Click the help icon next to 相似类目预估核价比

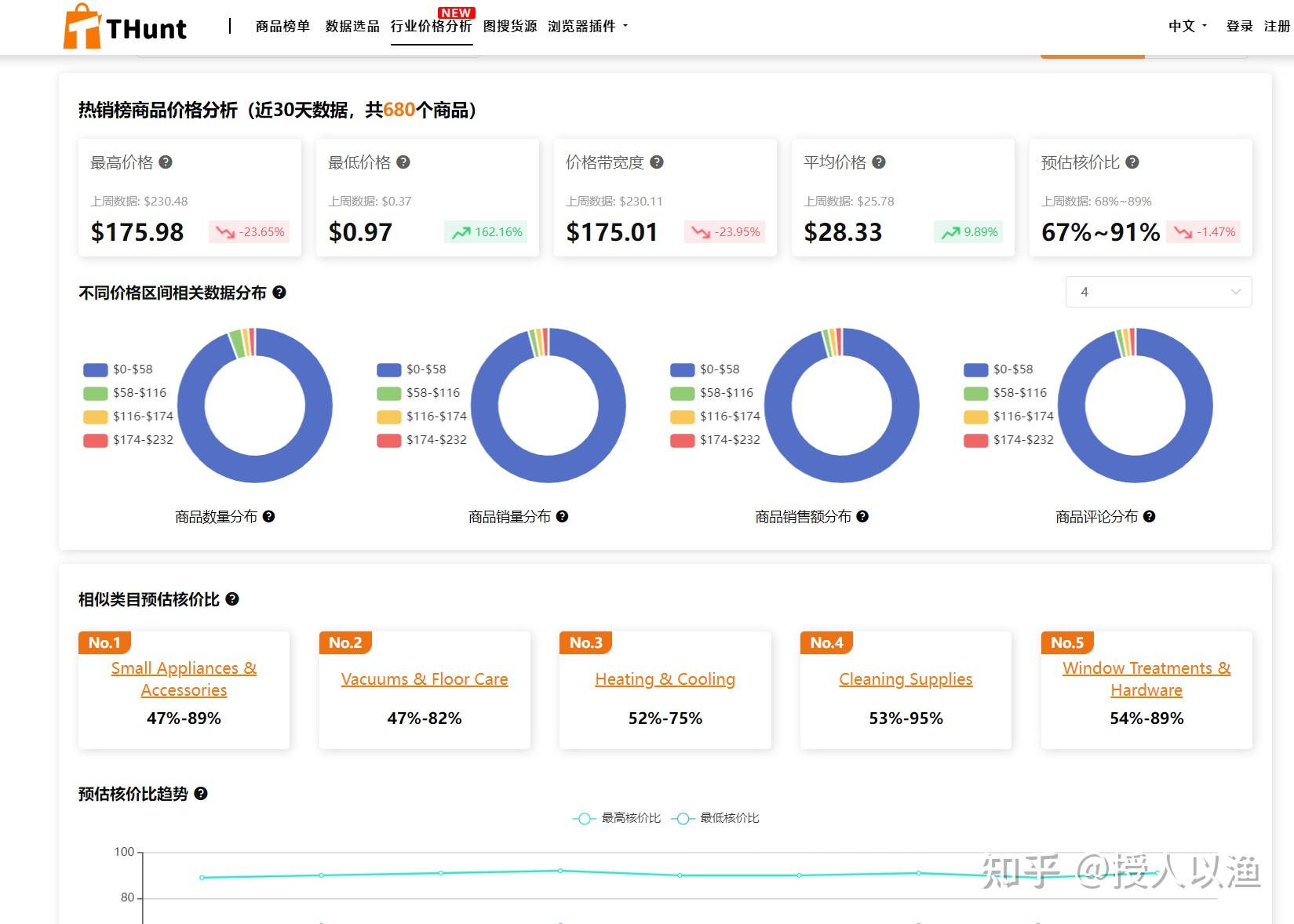231,600
